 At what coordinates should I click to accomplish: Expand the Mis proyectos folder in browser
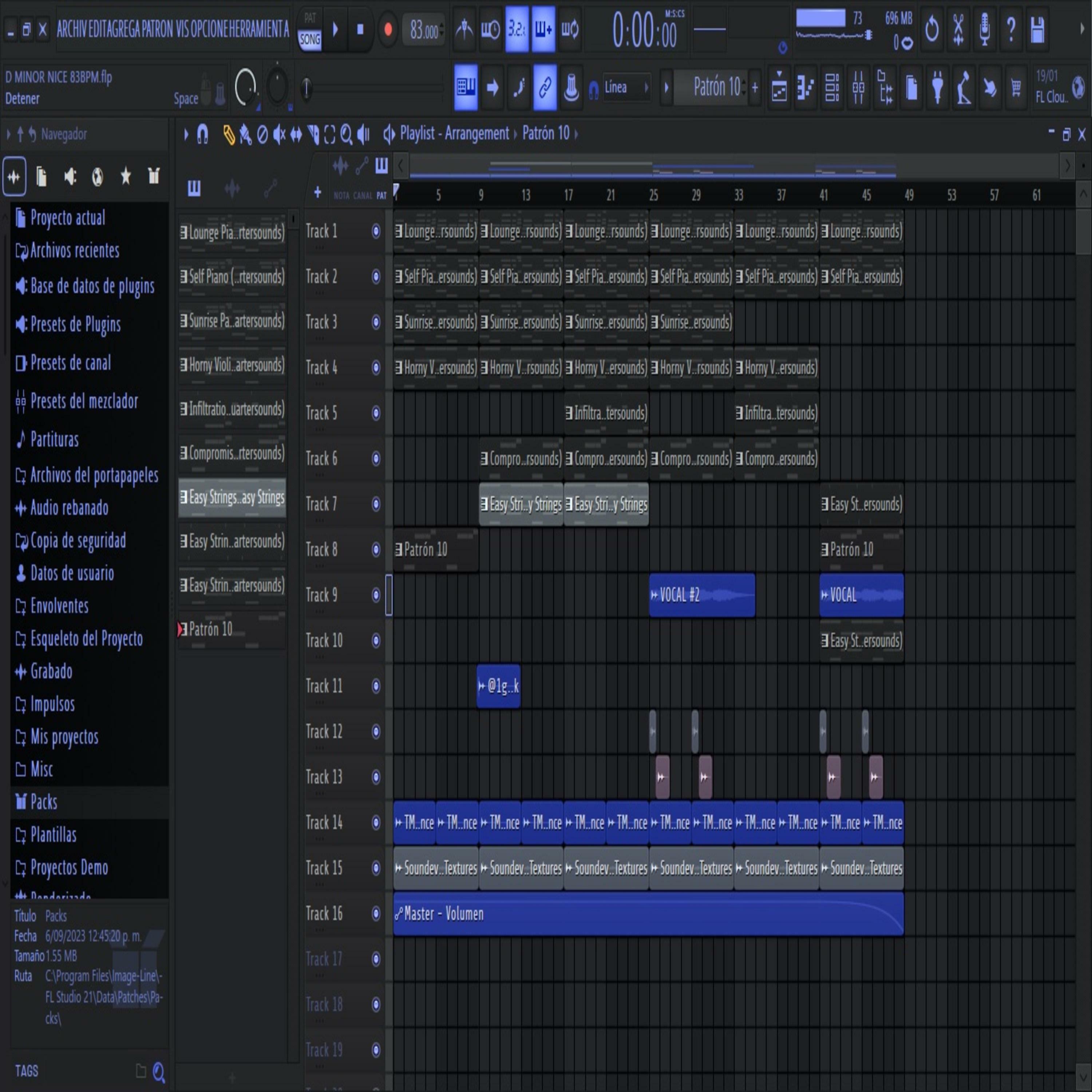64,736
